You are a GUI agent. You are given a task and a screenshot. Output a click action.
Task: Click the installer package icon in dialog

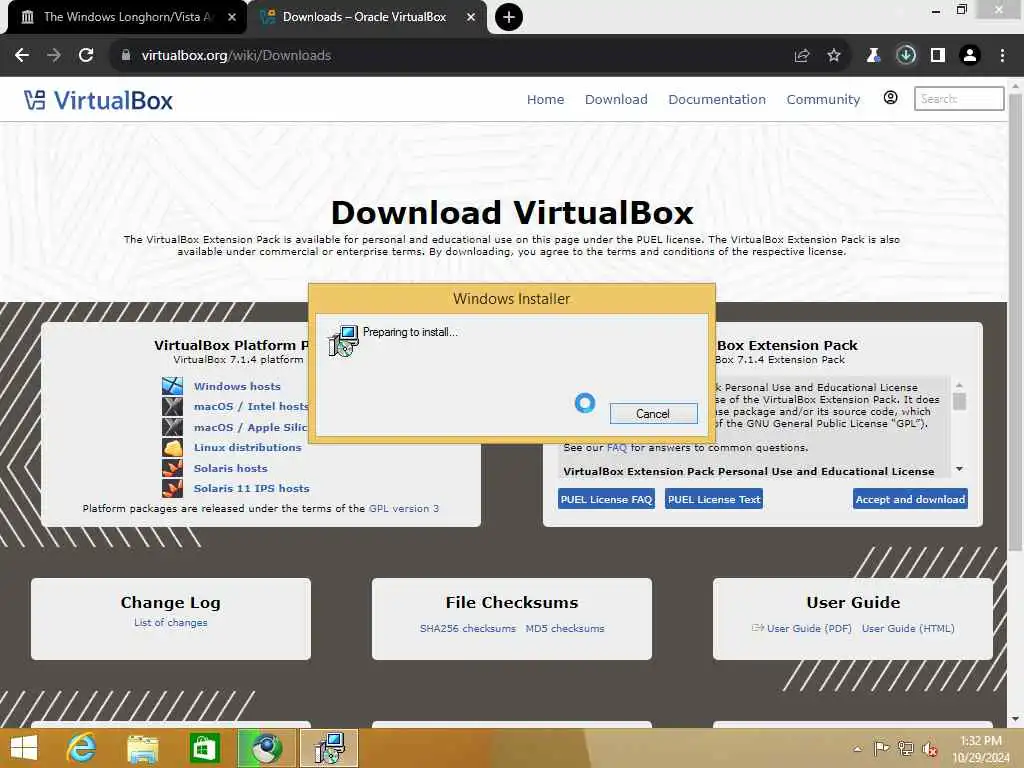[x=344, y=340]
